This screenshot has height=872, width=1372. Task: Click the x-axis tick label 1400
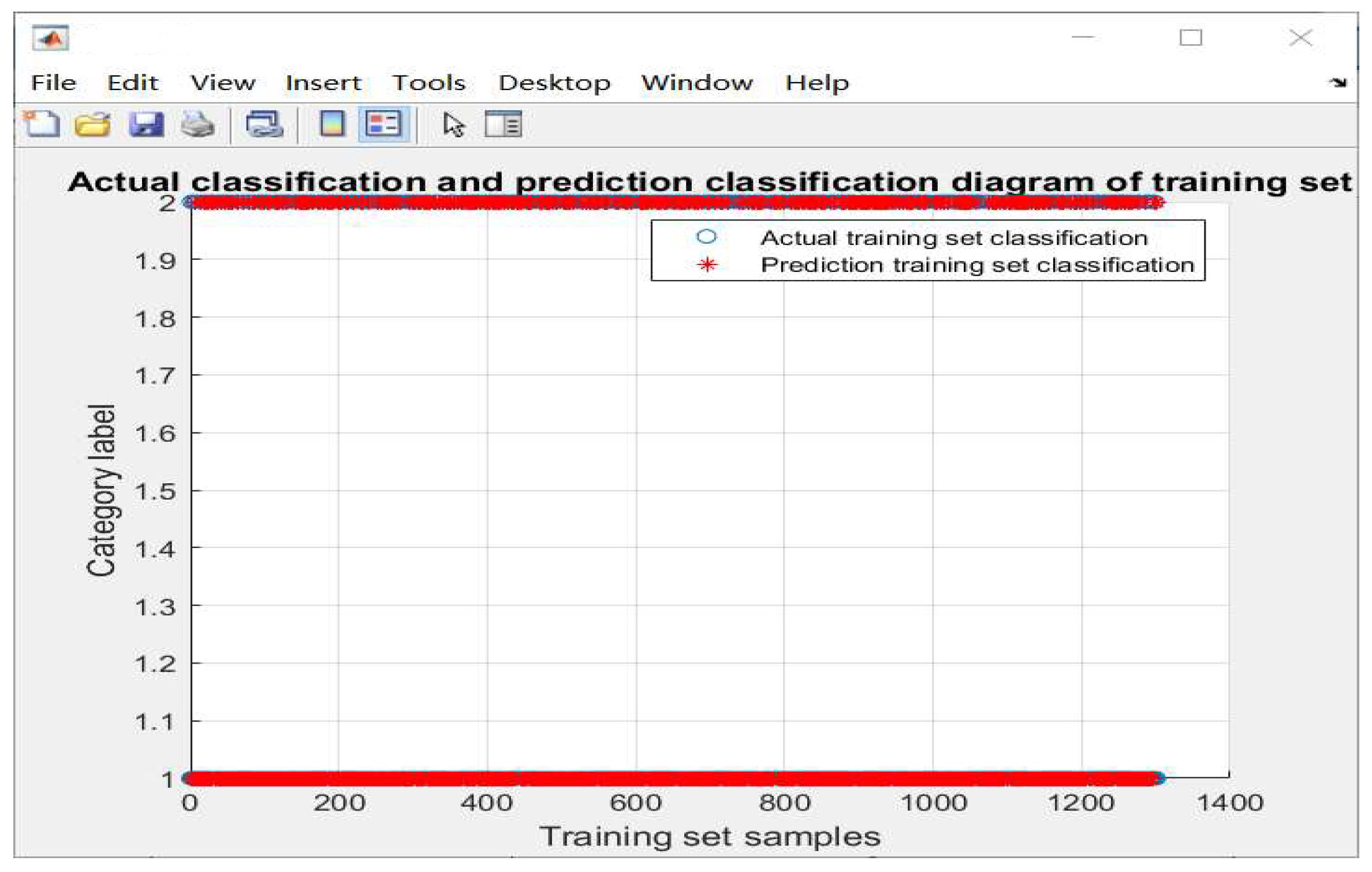point(1231,803)
